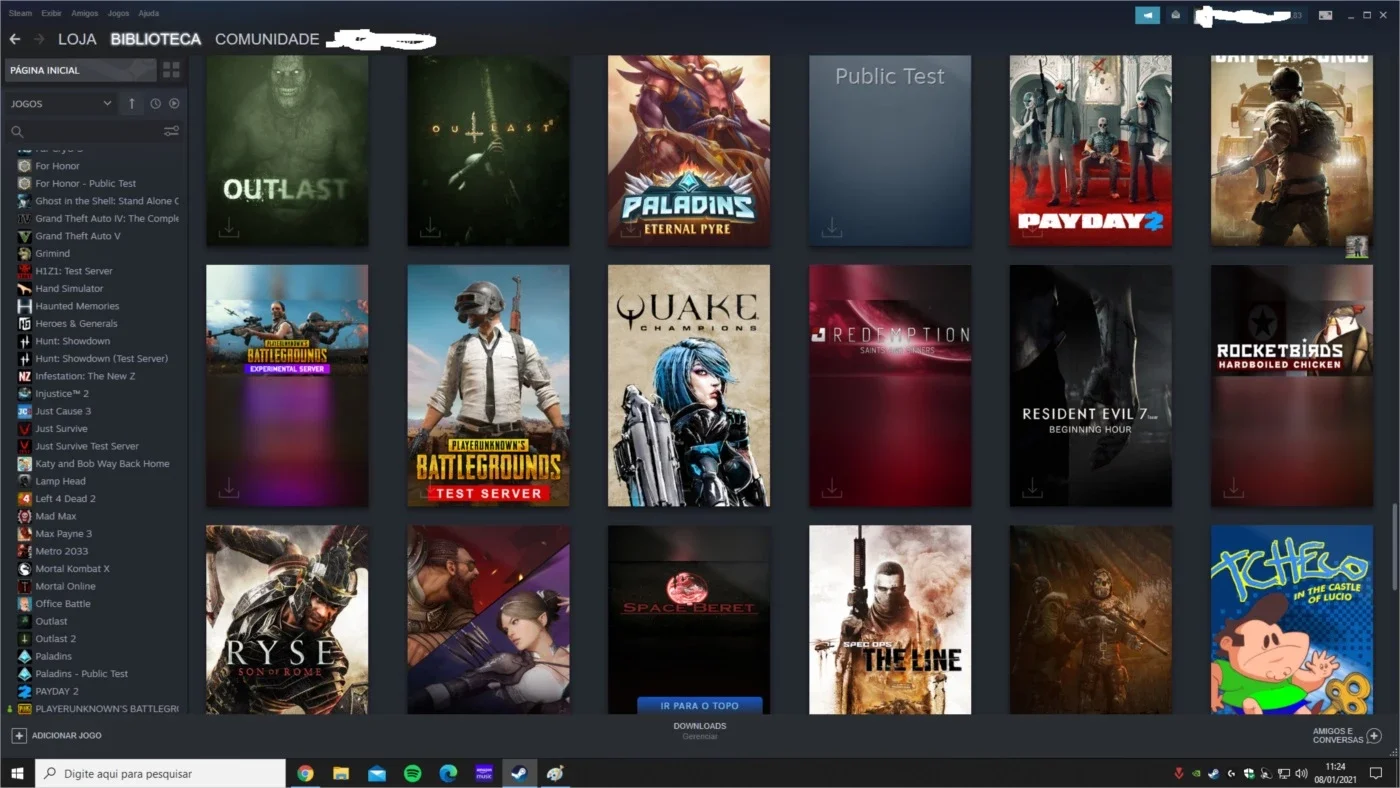Open Spotify from the taskbar

(412, 773)
